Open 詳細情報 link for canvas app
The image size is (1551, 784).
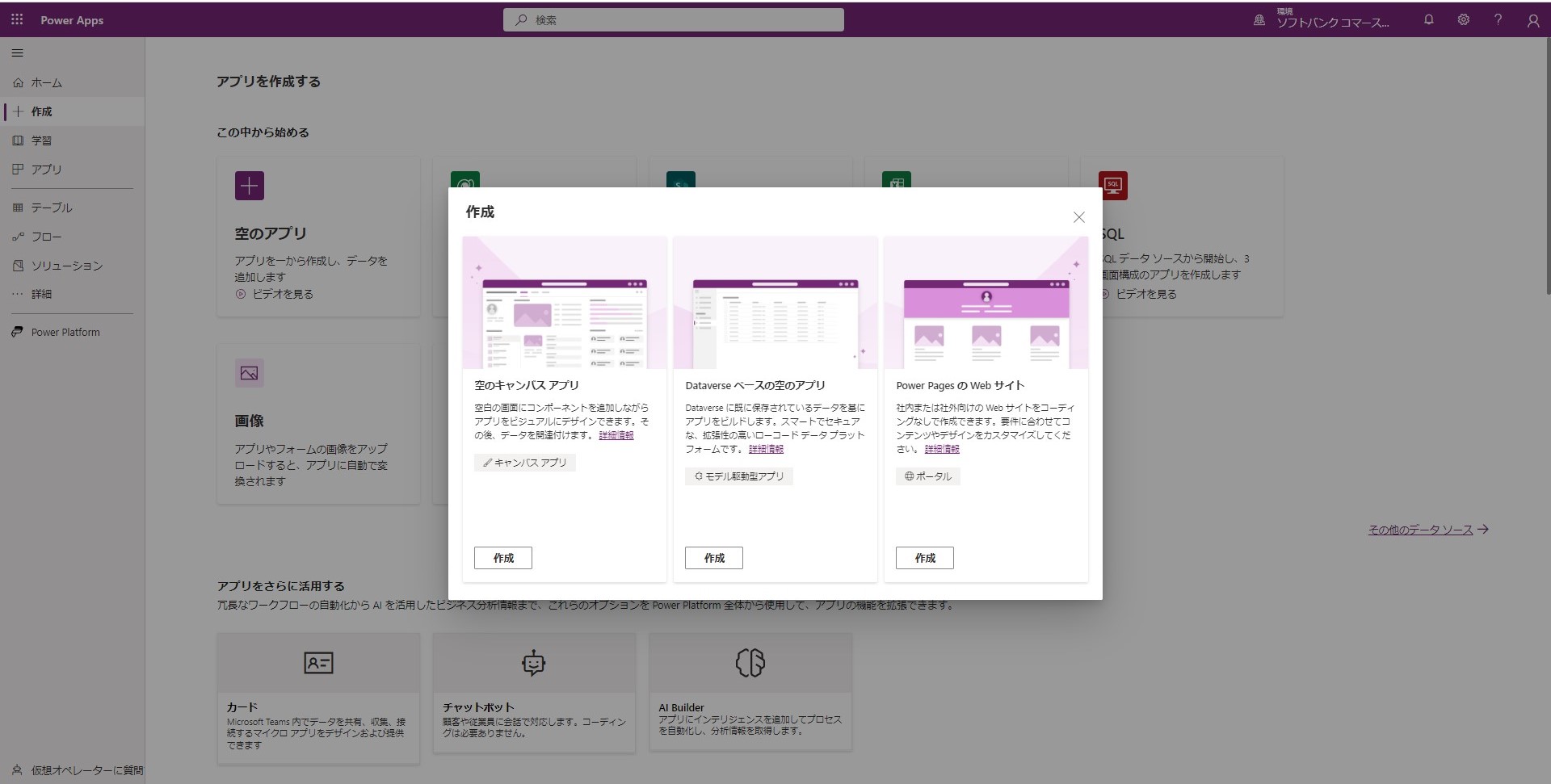pyautogui.click(x=616, y=435)
